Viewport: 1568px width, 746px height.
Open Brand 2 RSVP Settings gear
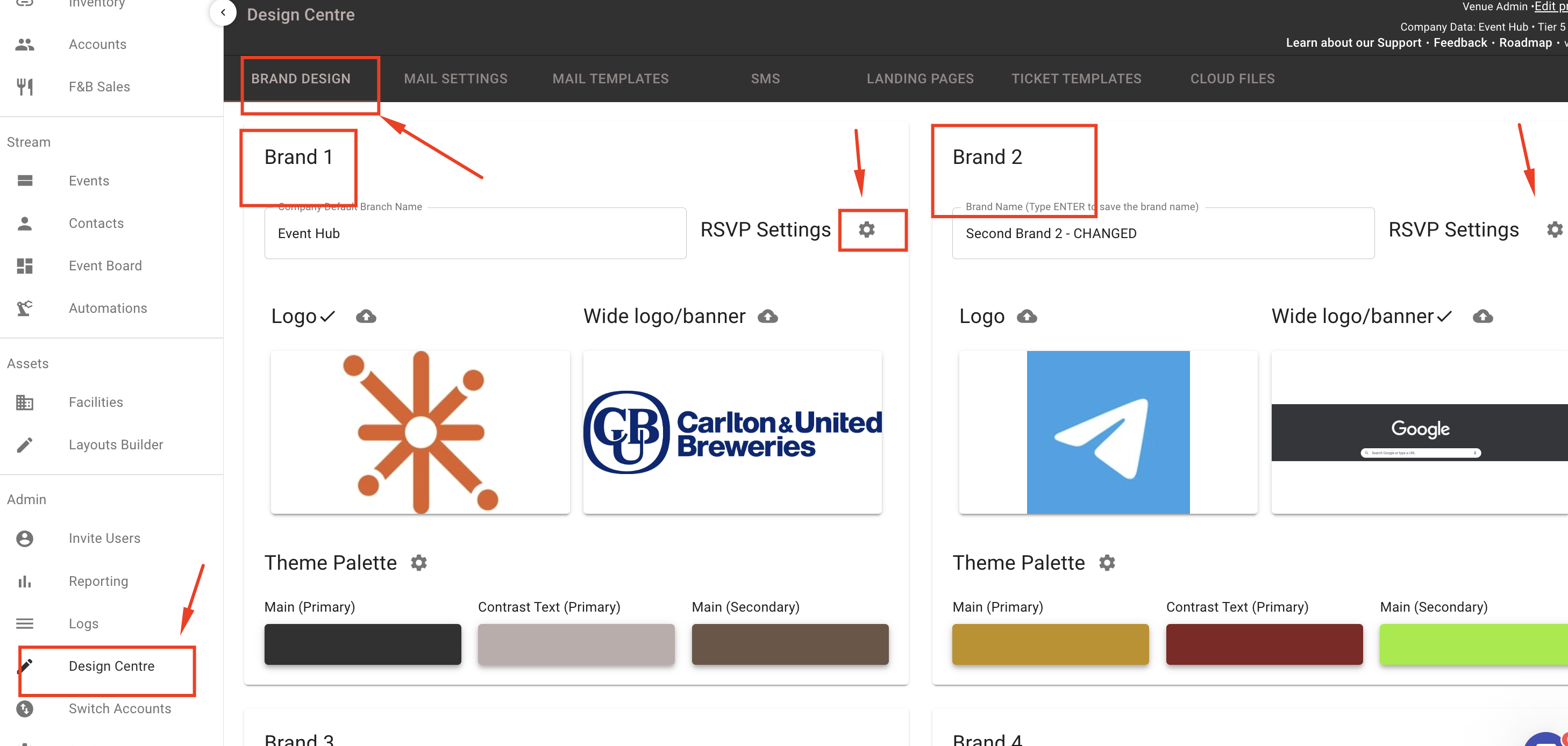1554,229
